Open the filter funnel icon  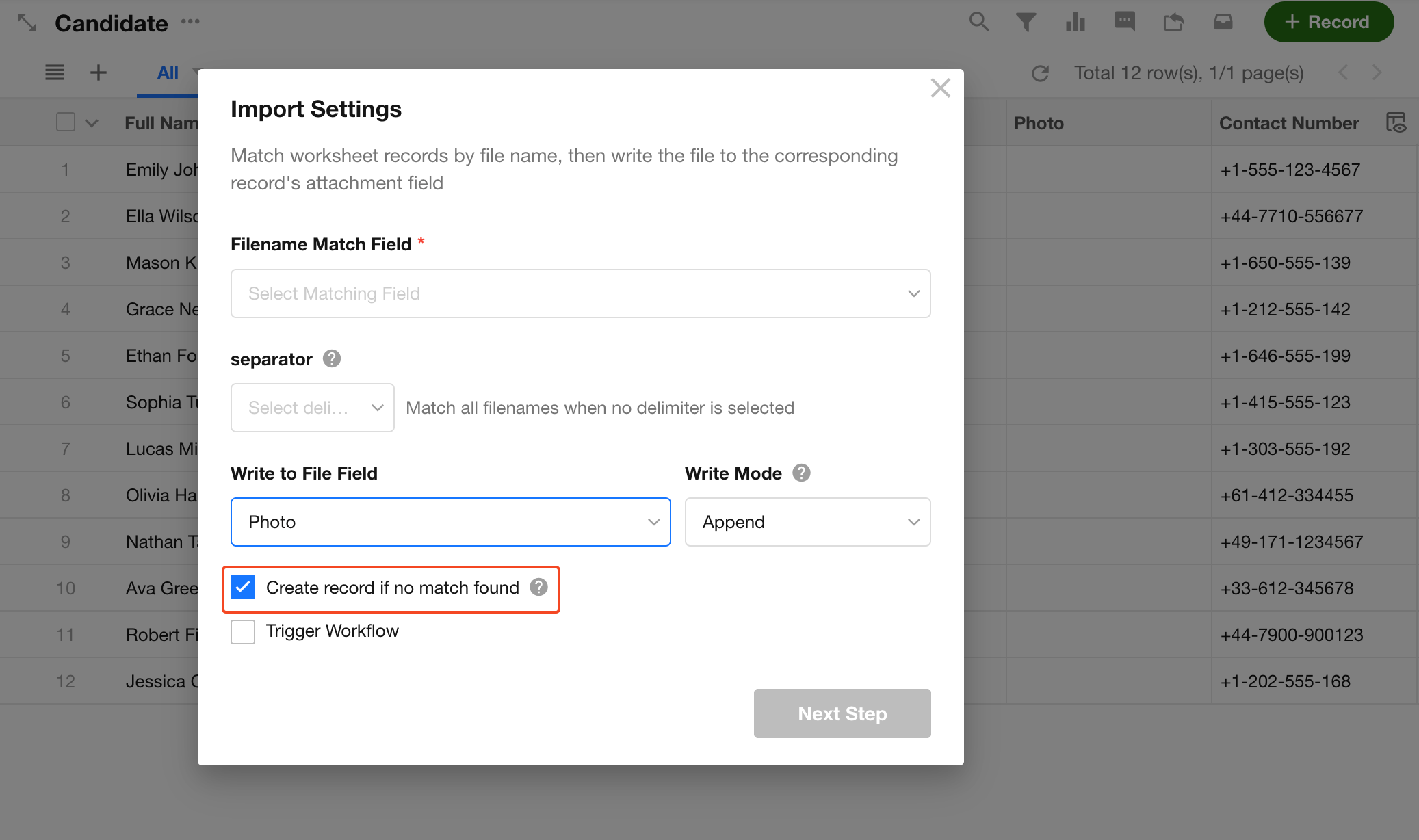1026,22
